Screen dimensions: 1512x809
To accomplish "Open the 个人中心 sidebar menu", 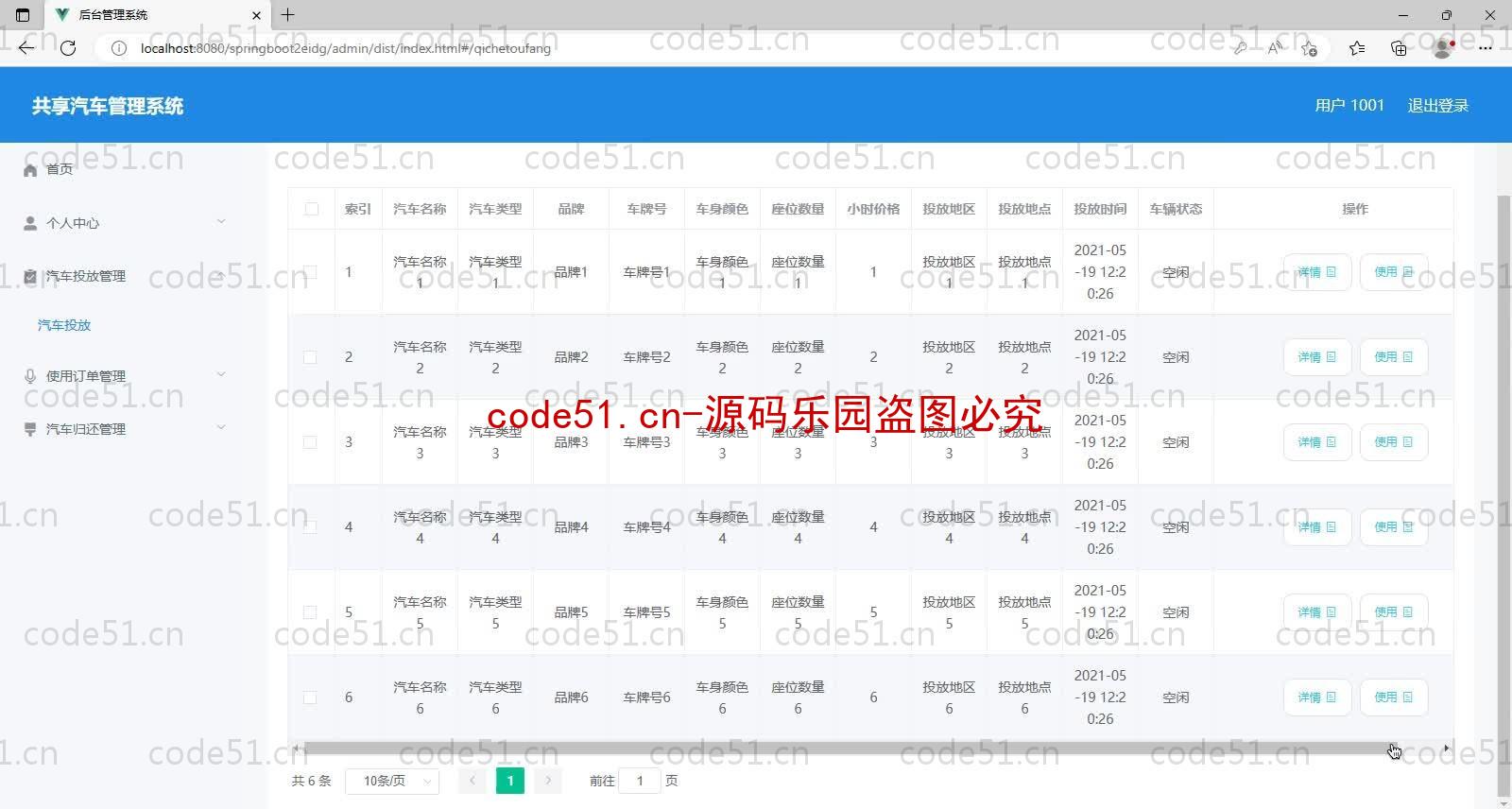I will pos(73,223).
